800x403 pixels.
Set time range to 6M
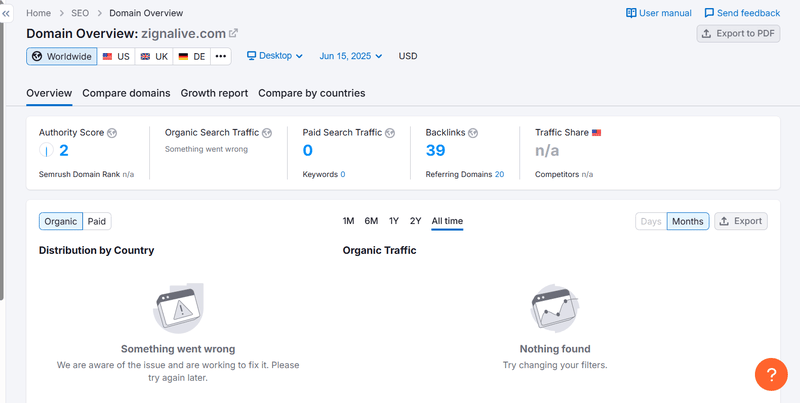[x=371, y=221]
